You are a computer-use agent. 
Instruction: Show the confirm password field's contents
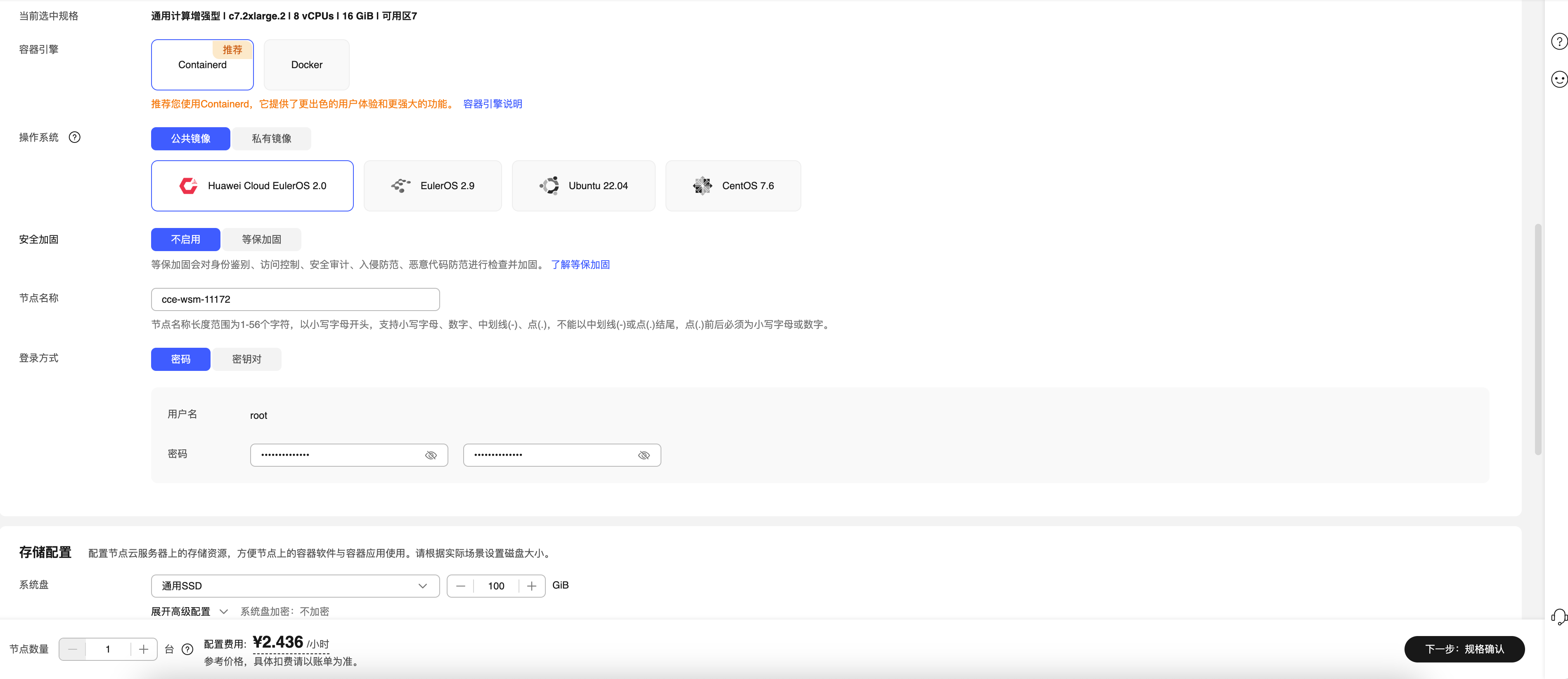[644, 456]
